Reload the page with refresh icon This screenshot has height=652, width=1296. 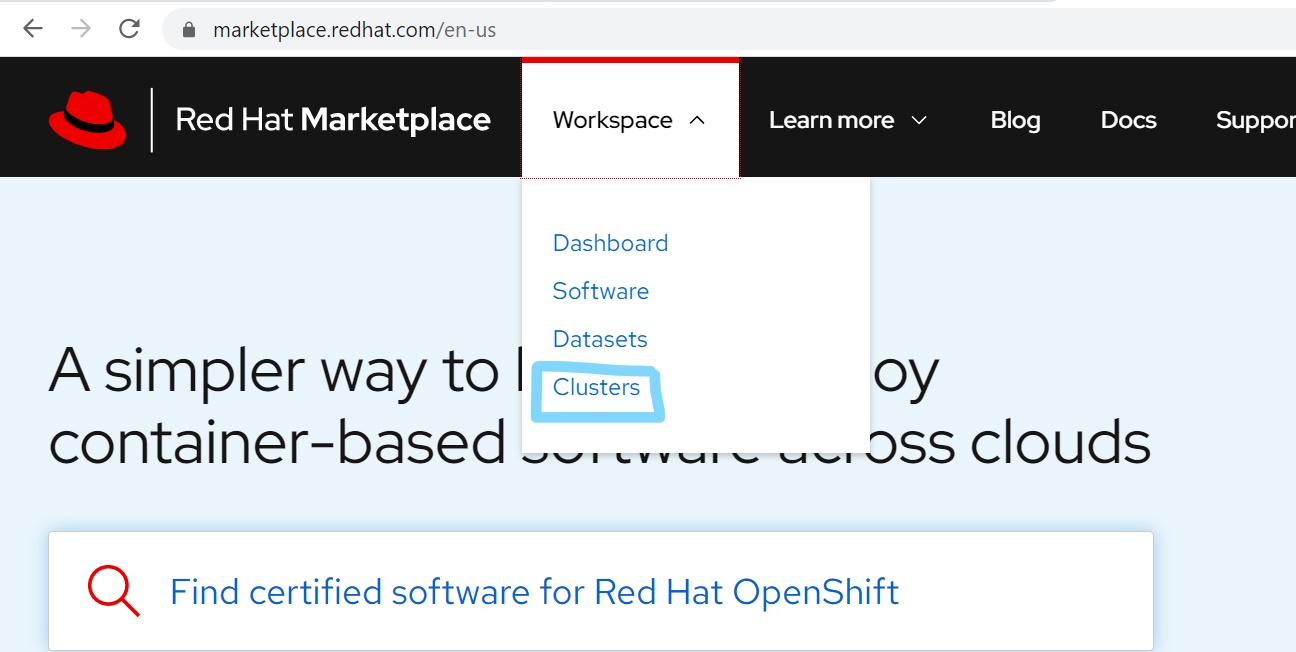click(129, 29)
